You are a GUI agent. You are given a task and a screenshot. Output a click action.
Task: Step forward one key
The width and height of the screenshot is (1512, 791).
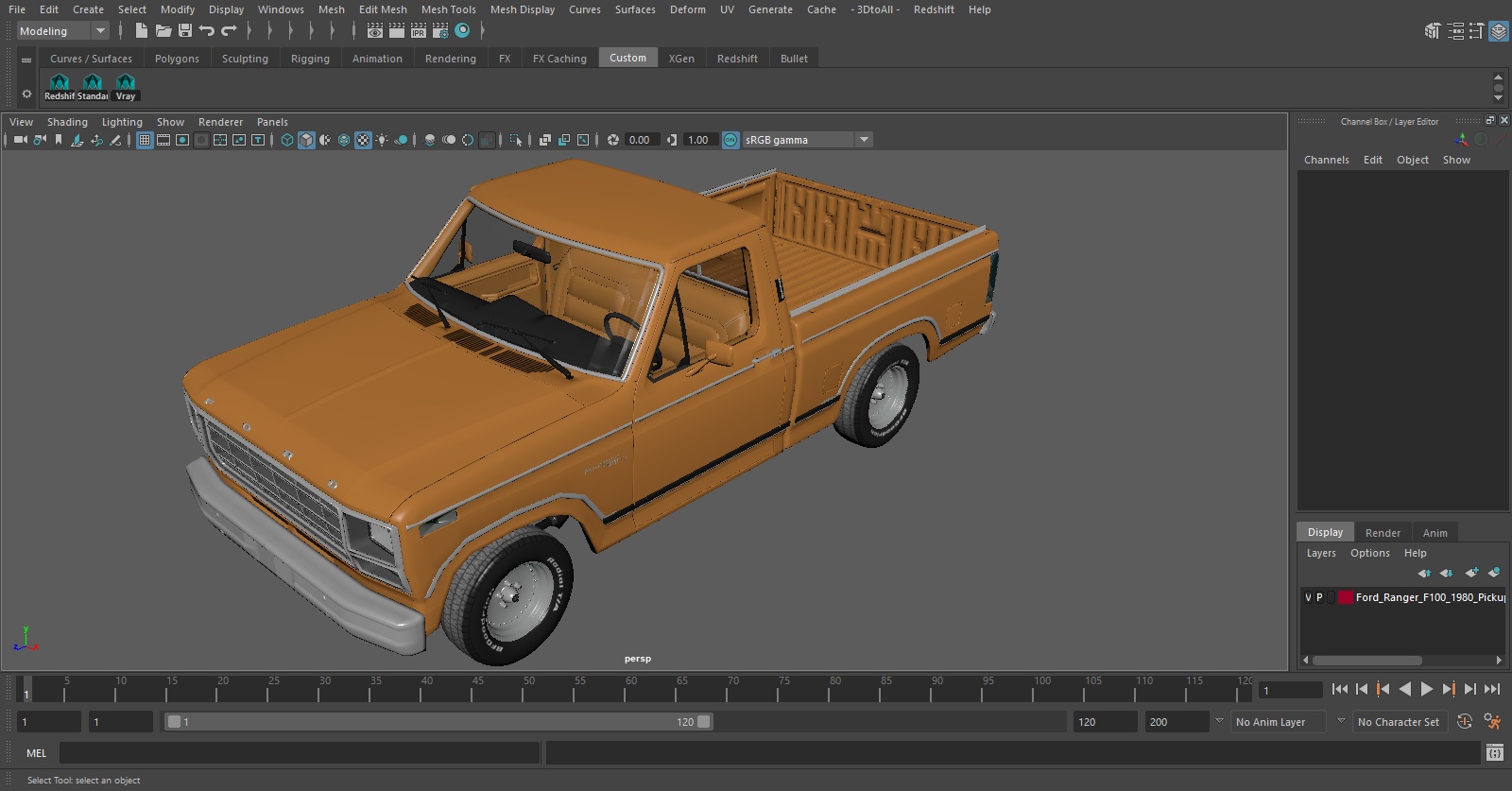coord(1449,689)
